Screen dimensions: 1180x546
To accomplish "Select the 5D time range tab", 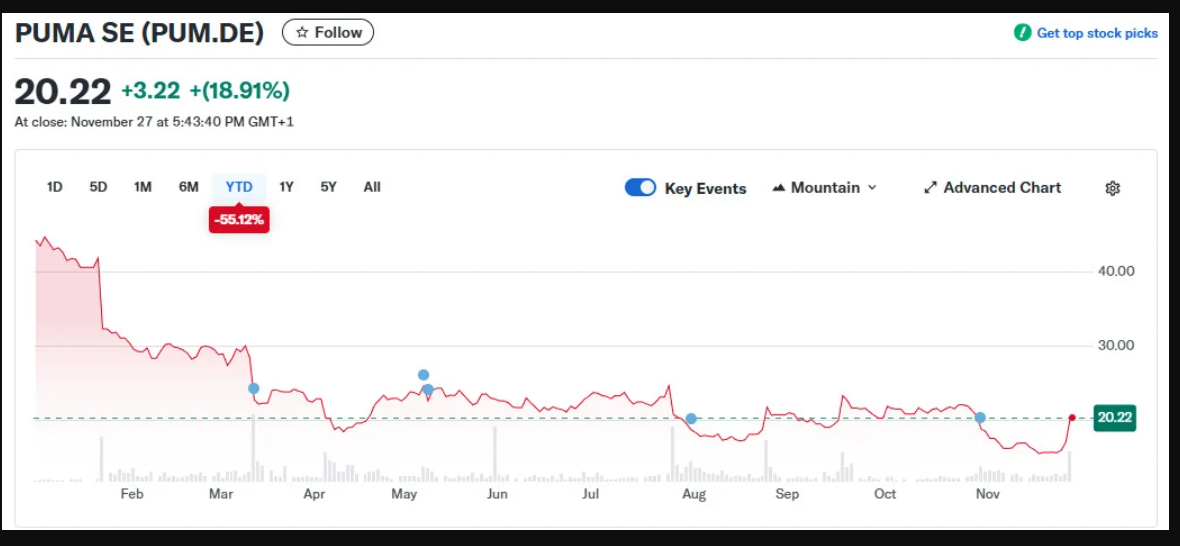I will pos(99,187).
